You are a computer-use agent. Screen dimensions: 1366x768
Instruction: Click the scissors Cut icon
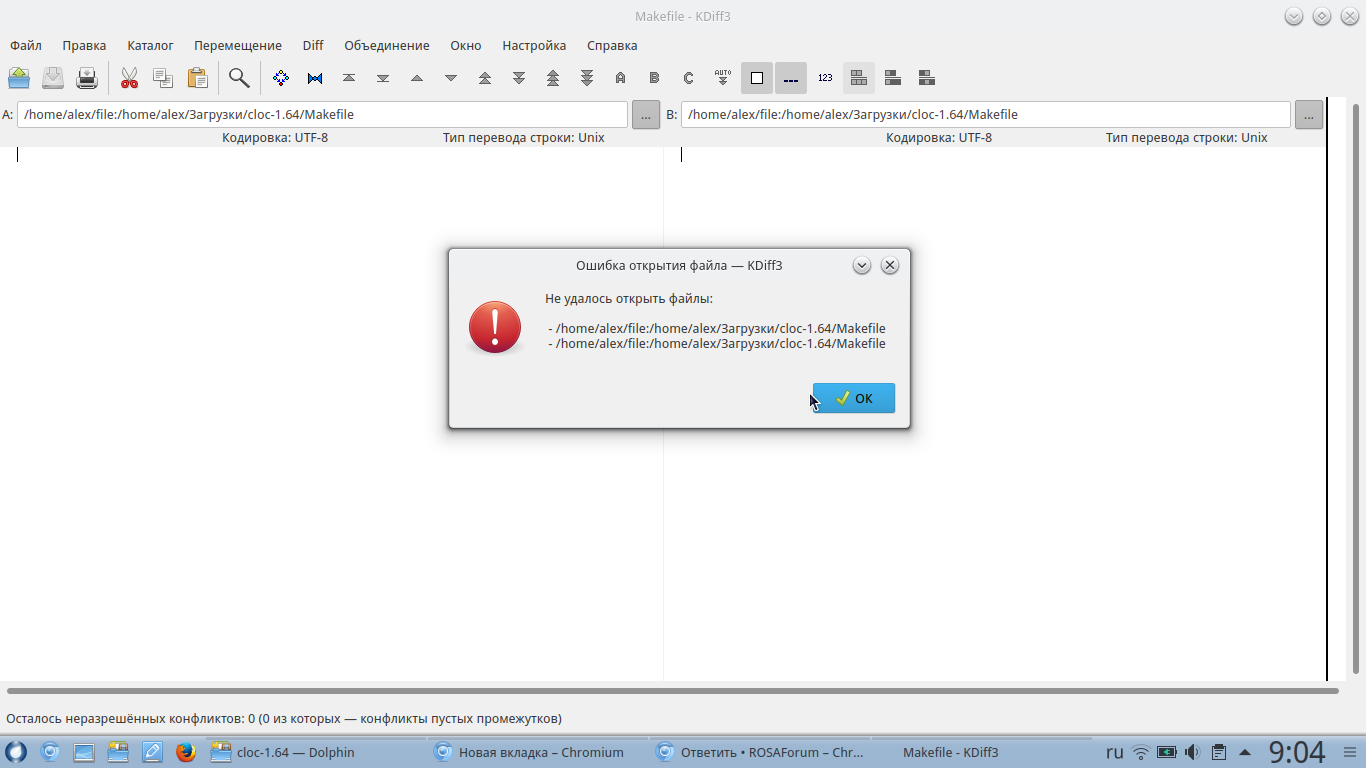coord(129,78)
